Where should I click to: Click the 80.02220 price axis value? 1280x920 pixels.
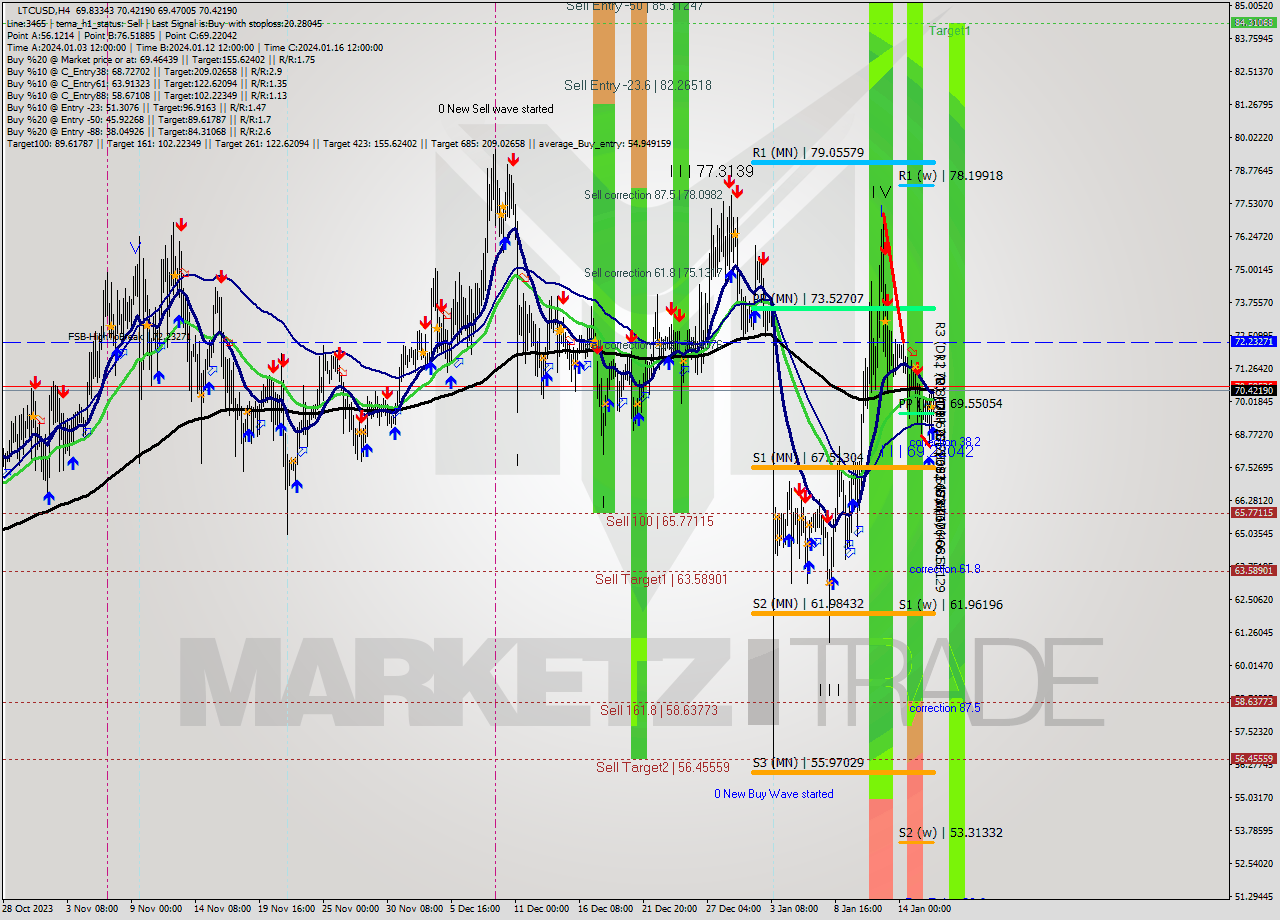click(1253, 138)
